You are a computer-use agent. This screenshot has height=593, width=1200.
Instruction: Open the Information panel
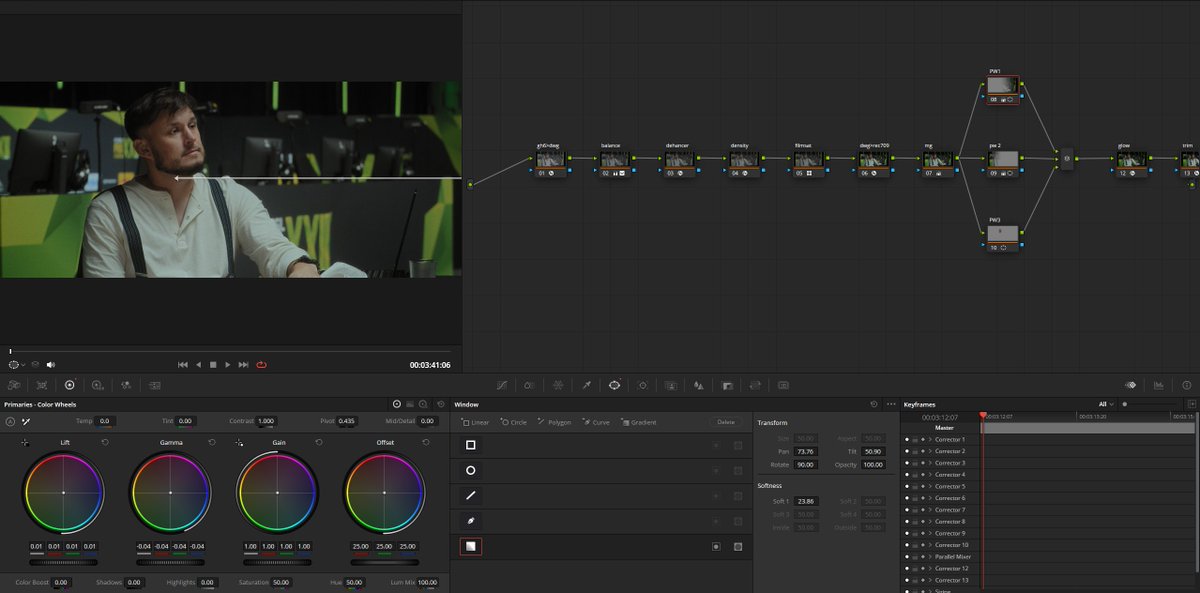1187,385
